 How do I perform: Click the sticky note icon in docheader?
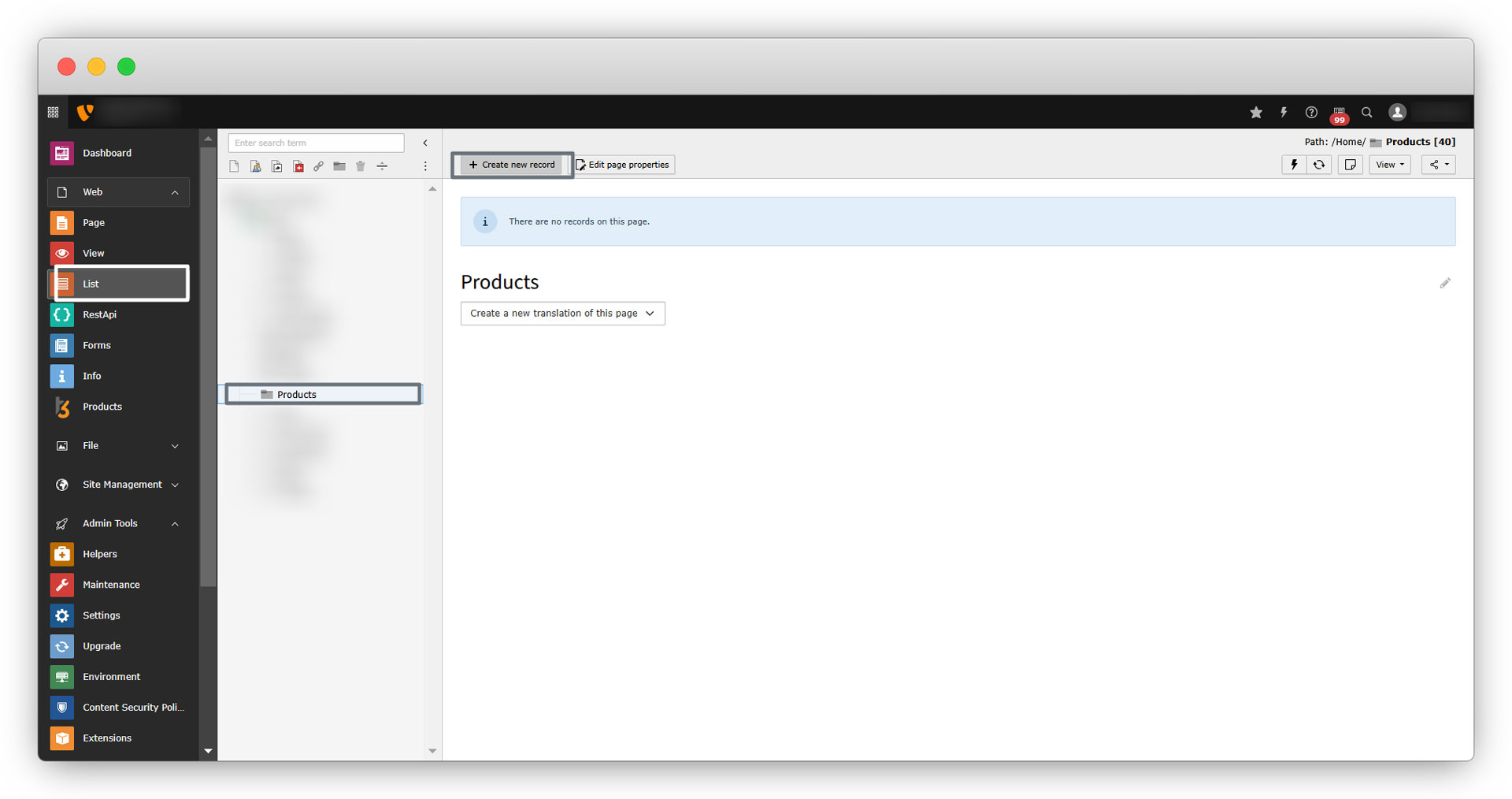[x=1350, y=165]
